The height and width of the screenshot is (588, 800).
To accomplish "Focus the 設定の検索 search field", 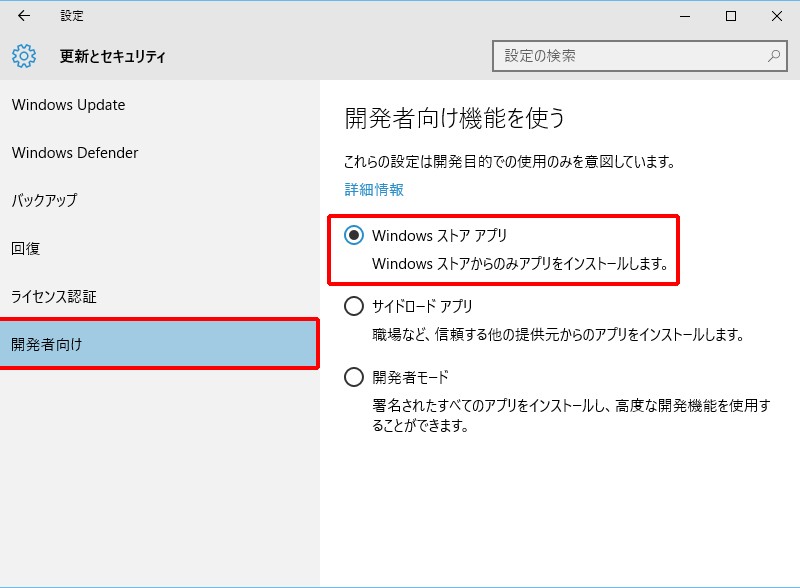I will pos(639,56).
